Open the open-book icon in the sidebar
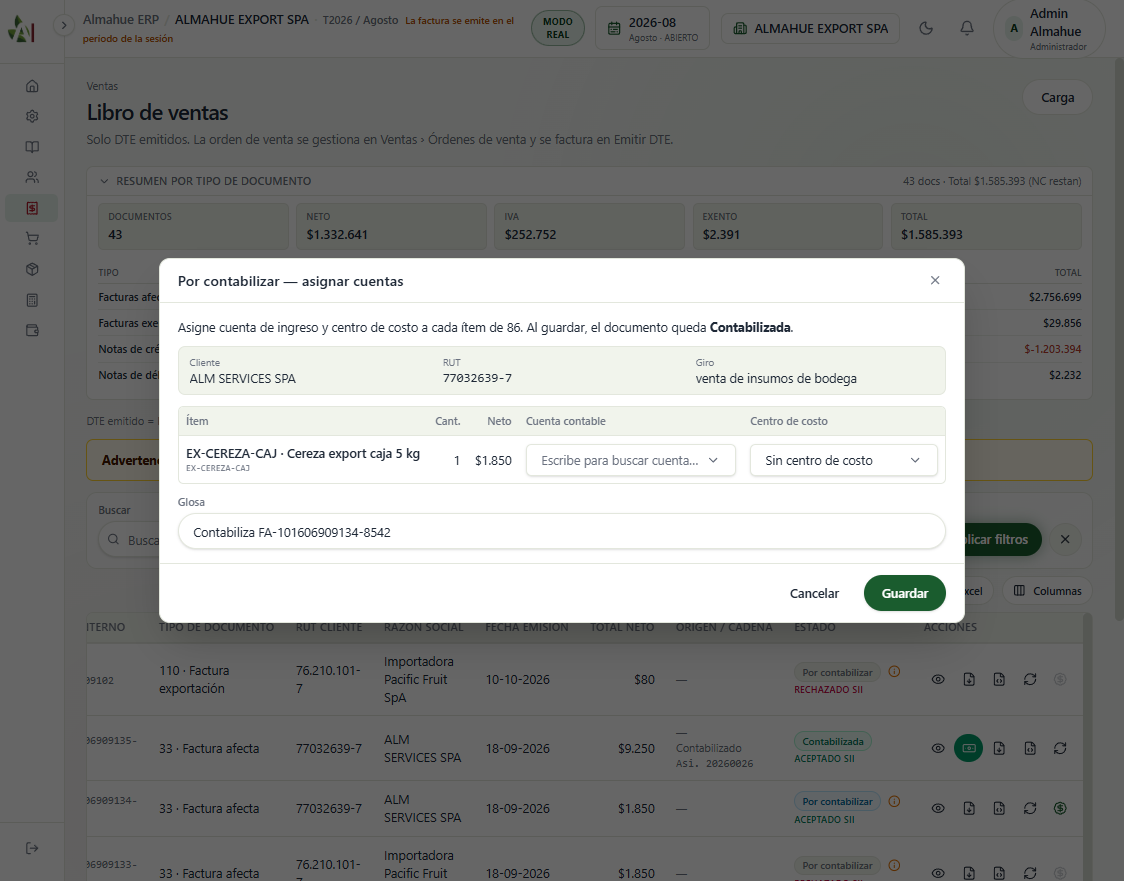The height and width of the screenshot is (881, 1124). pos(32,147)
